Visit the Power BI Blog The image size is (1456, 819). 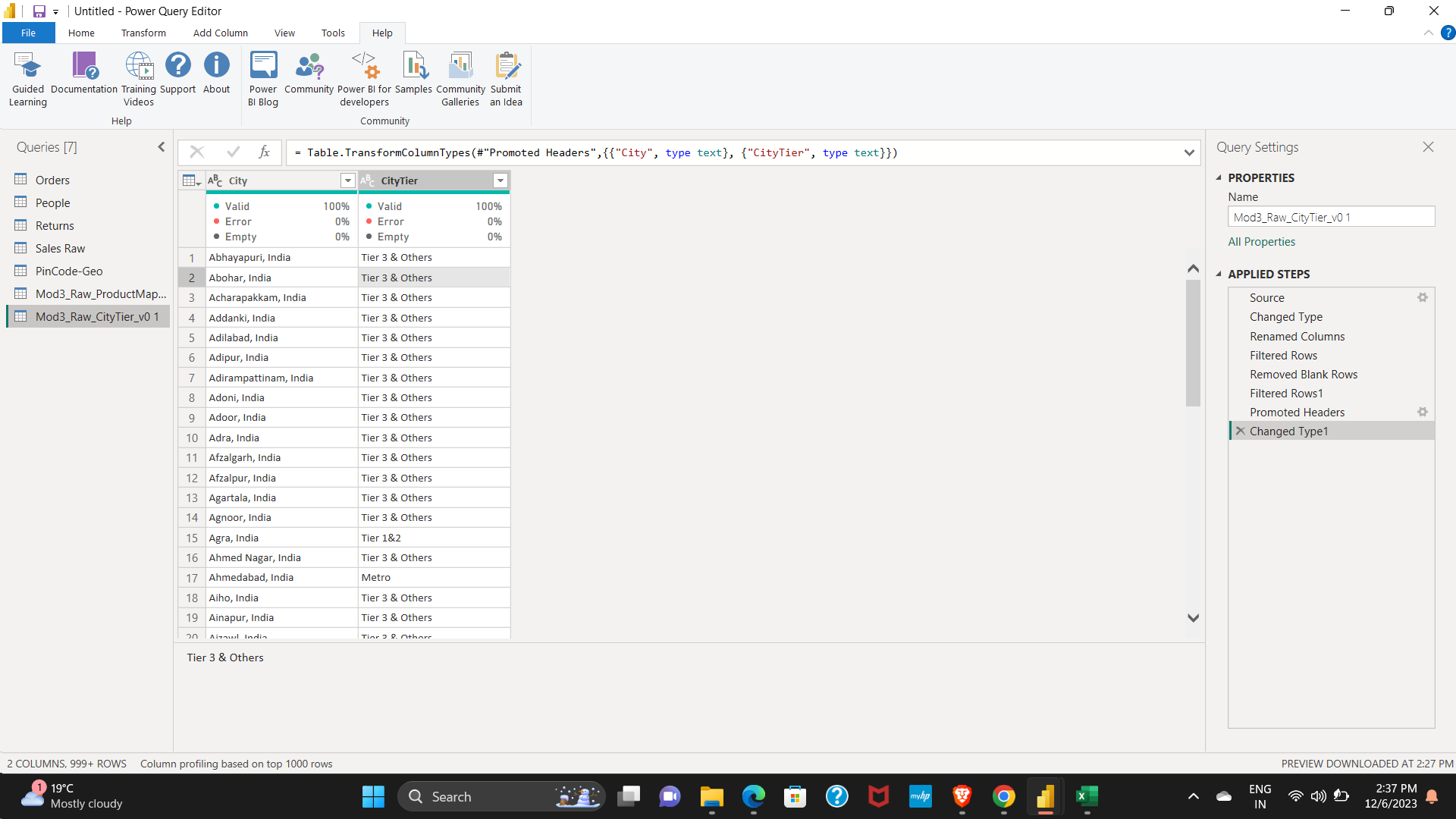263,79
